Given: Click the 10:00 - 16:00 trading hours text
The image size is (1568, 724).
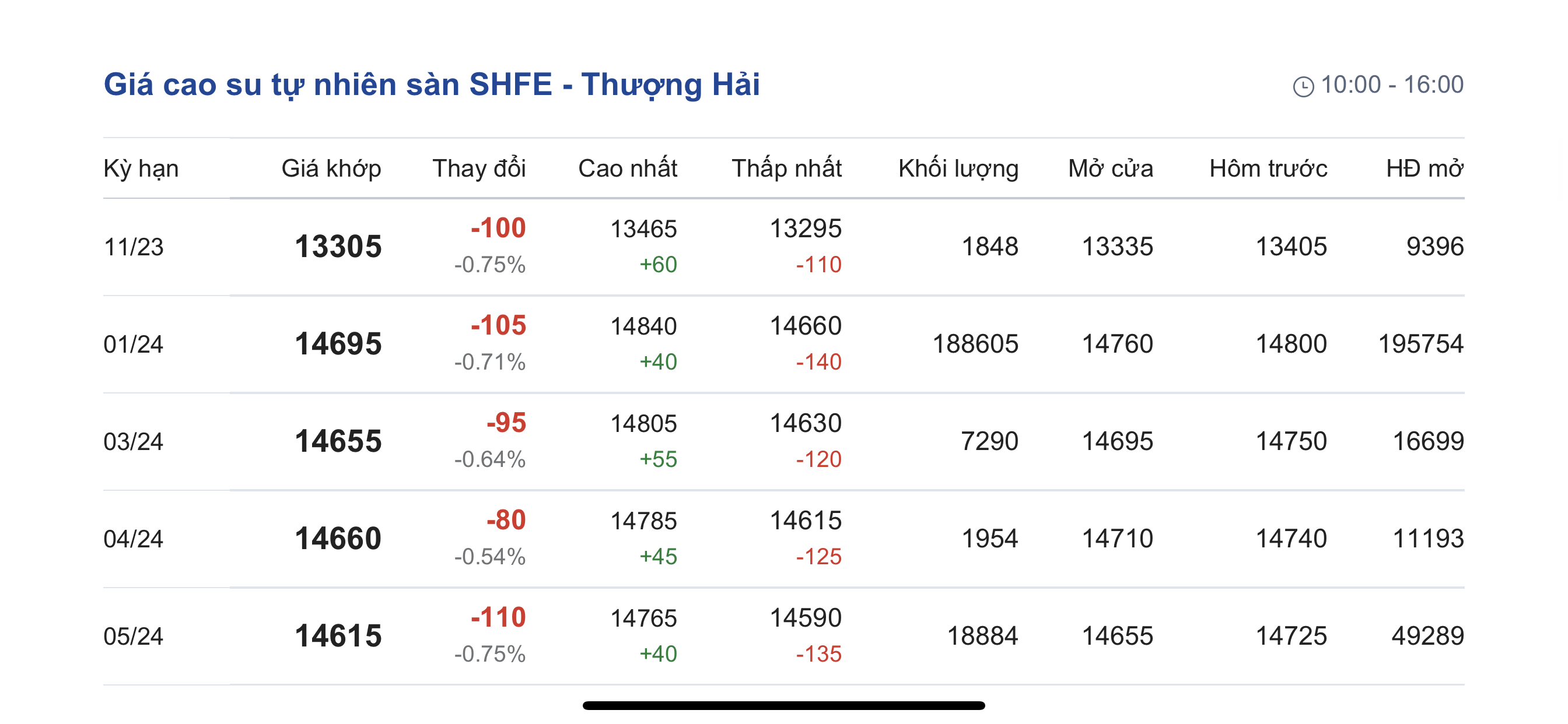Looking at the screenshot, I should point(1391,85).
